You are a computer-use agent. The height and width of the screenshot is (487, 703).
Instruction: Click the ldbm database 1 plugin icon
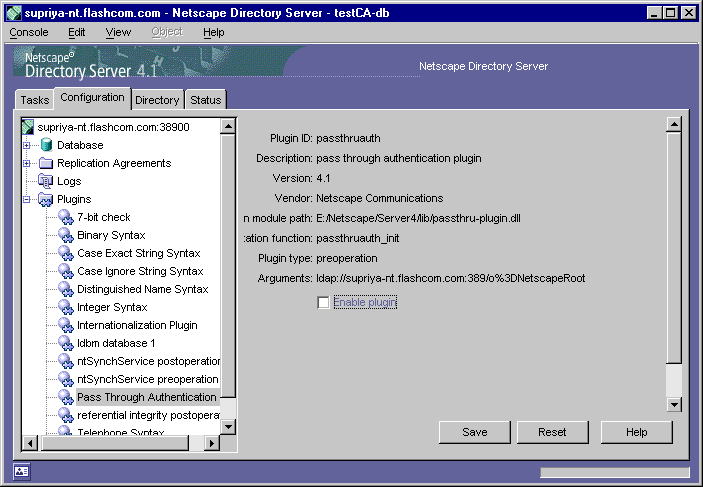[x=65, y=343]
